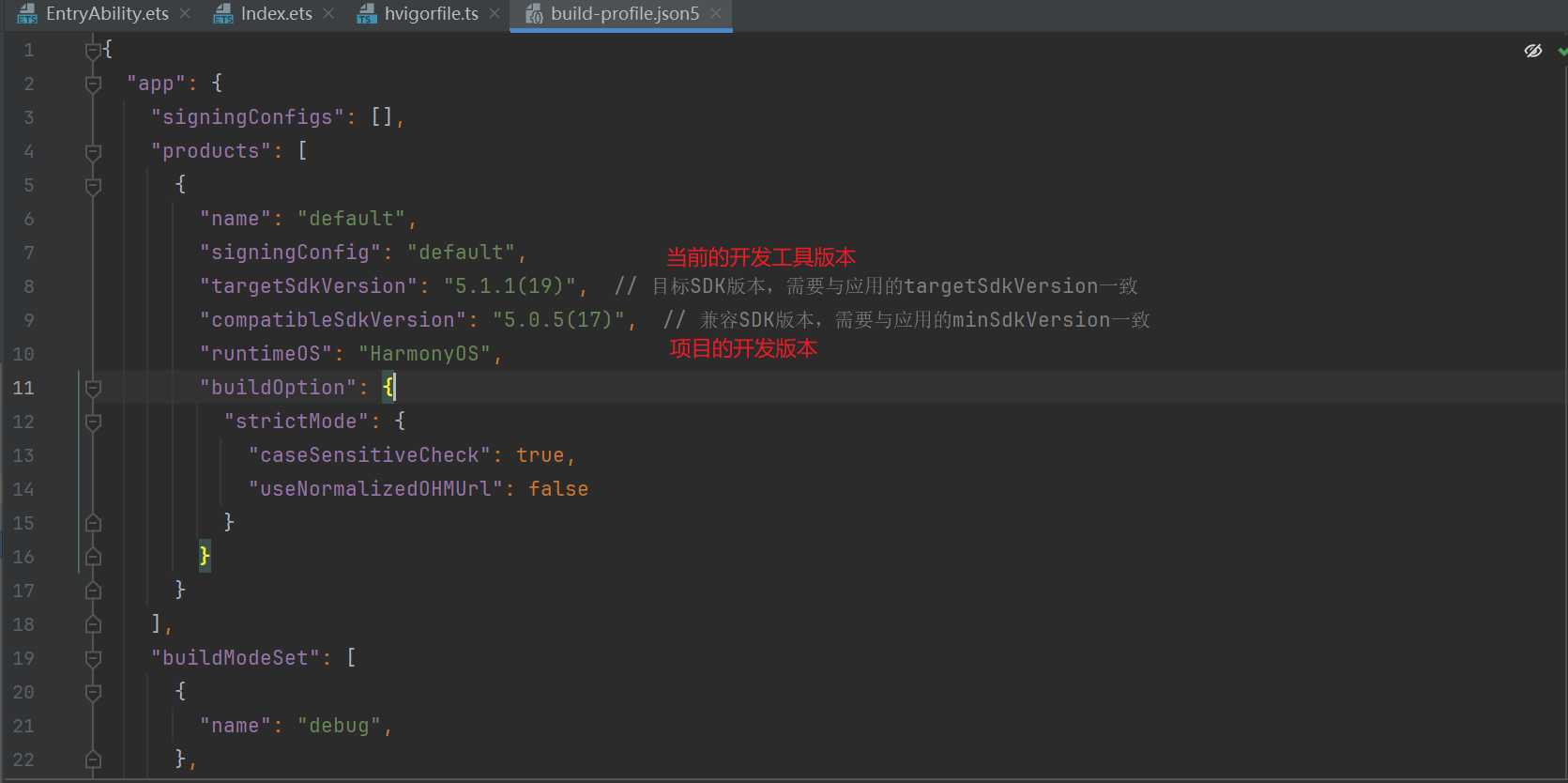Click the build-profile.json5 file icon

534,14
